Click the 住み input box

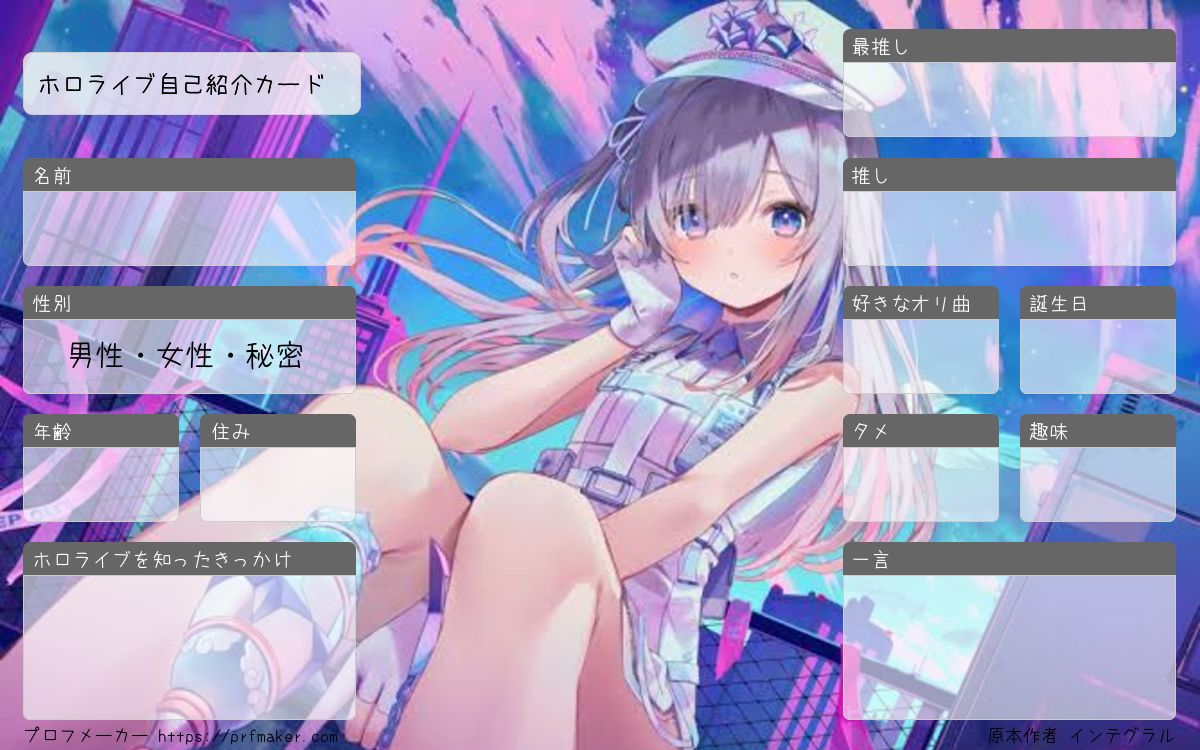point(278,484)
